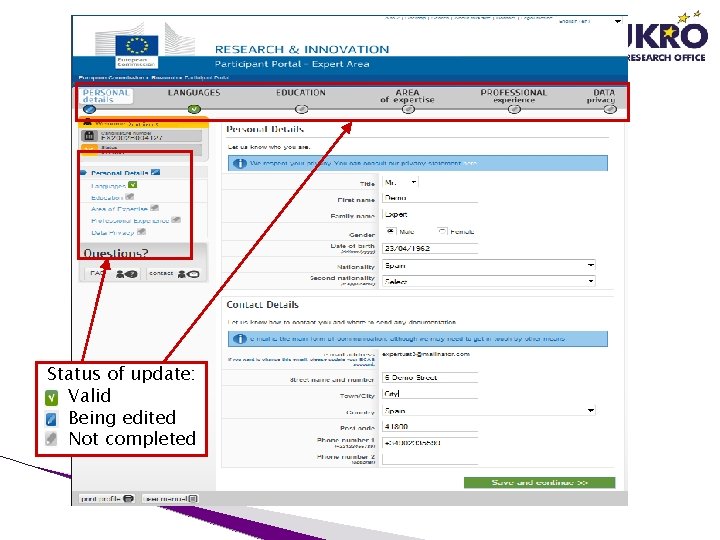This screenshot has height=540, width=720.
Task: Click the privacy statement link in blue notice
Action: [x=470, y=163]
